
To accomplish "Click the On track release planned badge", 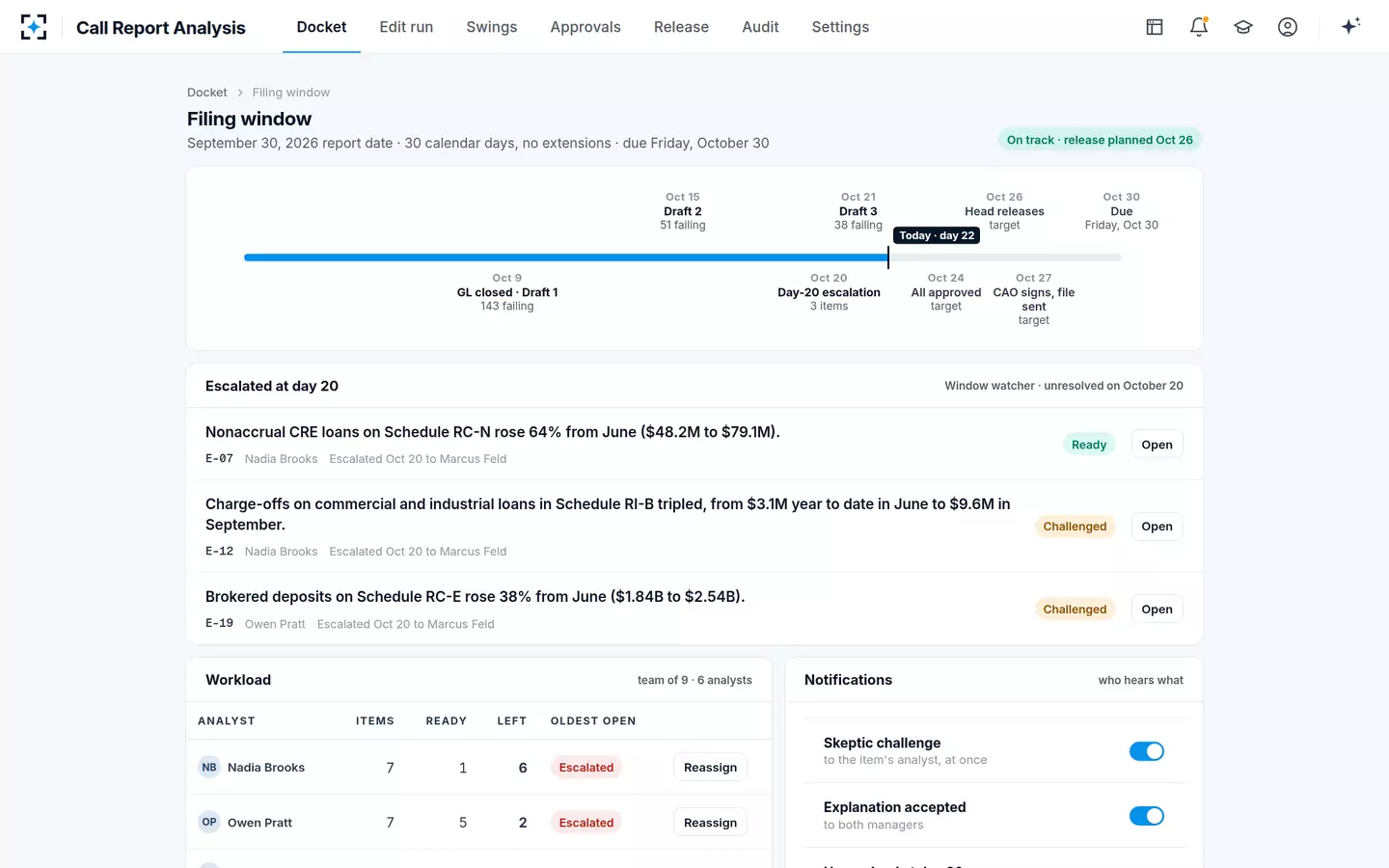I will point(1100,140).
